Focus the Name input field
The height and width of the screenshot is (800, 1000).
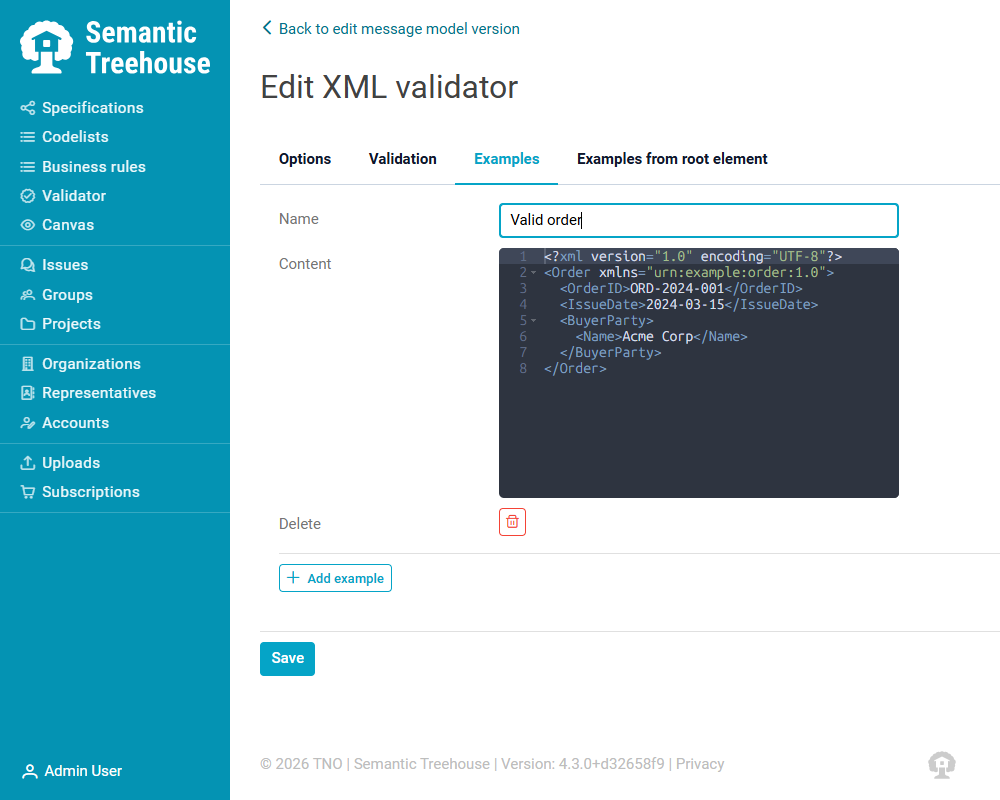(x=698, y=220)
